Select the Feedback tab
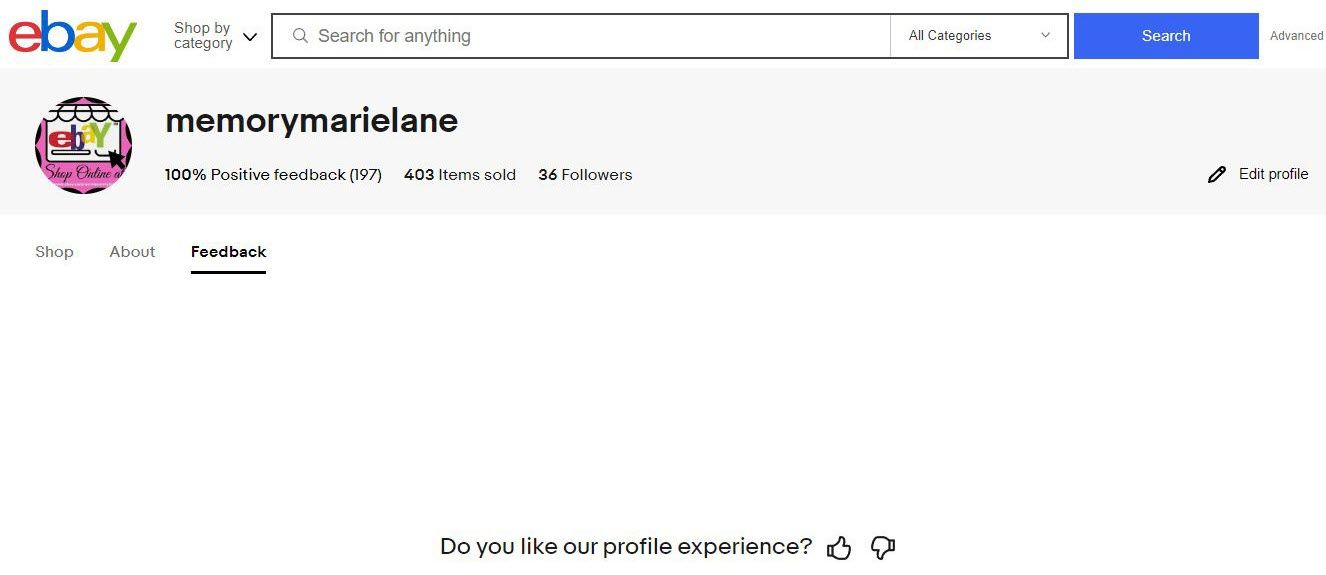Image resolution: width=1326 pixels, height=575 pixels. tap(228, 252)
